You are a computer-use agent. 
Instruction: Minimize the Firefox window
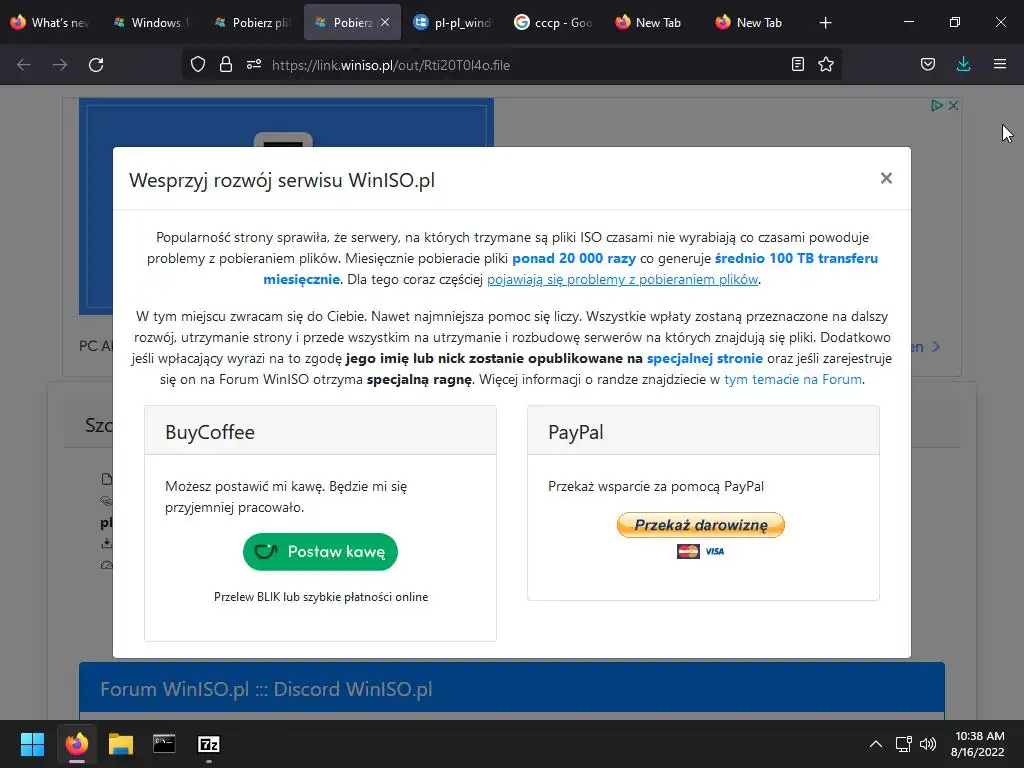tap(908, 22)
